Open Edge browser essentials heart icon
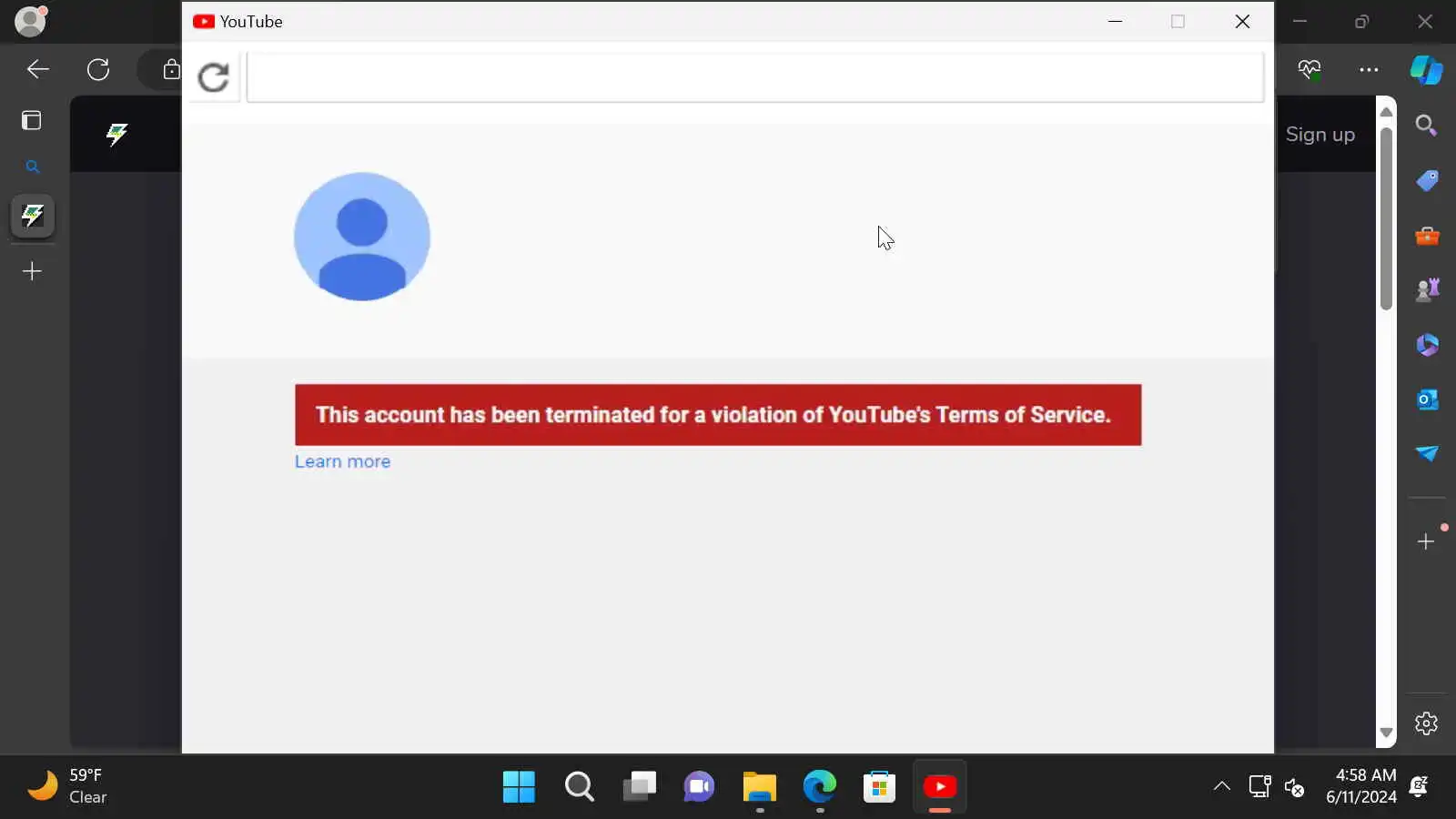Screen dimensions: 1456x819 coord(1309,69)
